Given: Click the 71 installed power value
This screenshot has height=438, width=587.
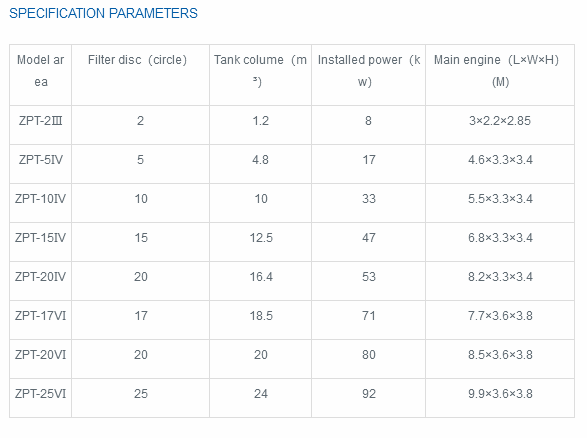Looking at the screenshot, I should point(369,316).
